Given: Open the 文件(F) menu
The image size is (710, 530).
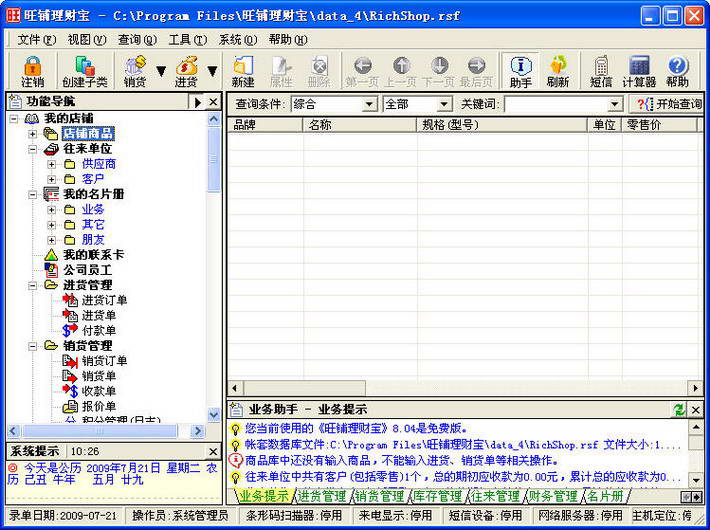Looking at the screenshot, I should (x=37, y=40).
